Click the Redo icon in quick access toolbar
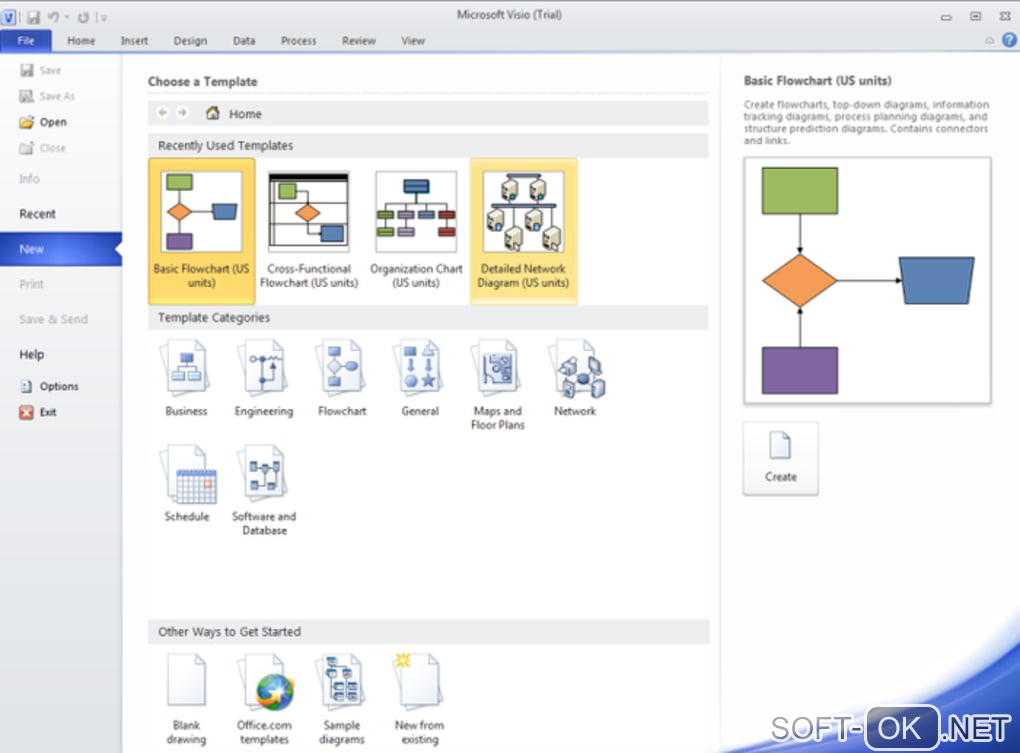The width and height of the screenshot is (1020, 753). click(83, 17)
